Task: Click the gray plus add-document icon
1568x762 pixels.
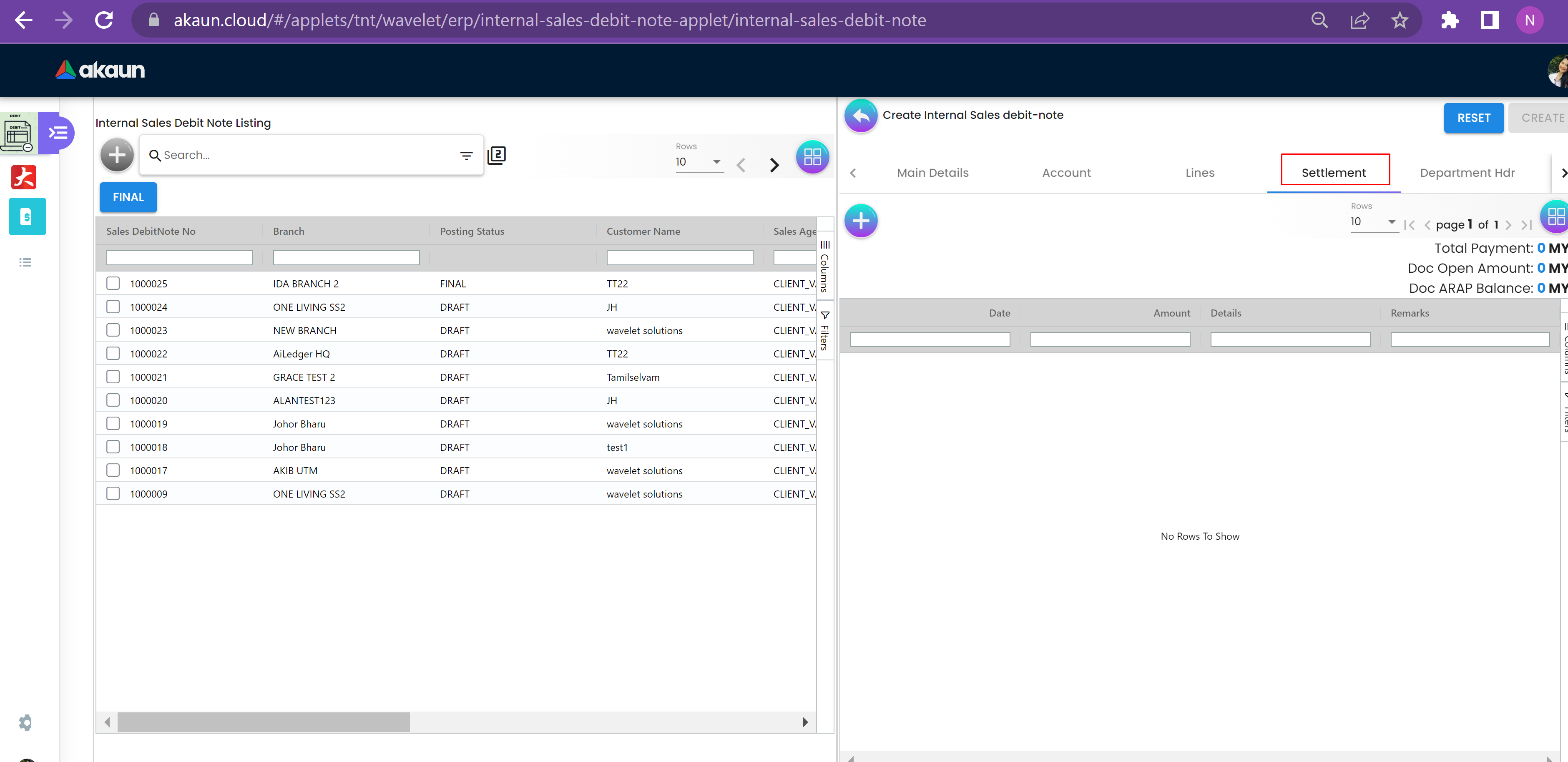Action: coord(117,155)
